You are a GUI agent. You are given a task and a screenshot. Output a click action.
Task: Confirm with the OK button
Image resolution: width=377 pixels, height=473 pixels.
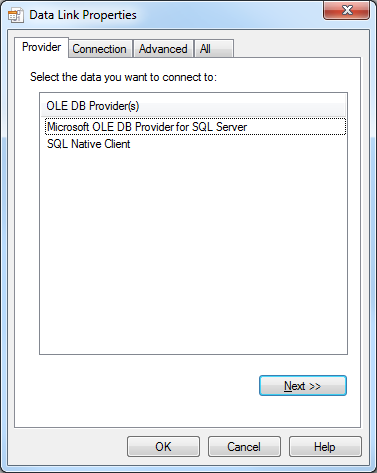click(163, 447)
